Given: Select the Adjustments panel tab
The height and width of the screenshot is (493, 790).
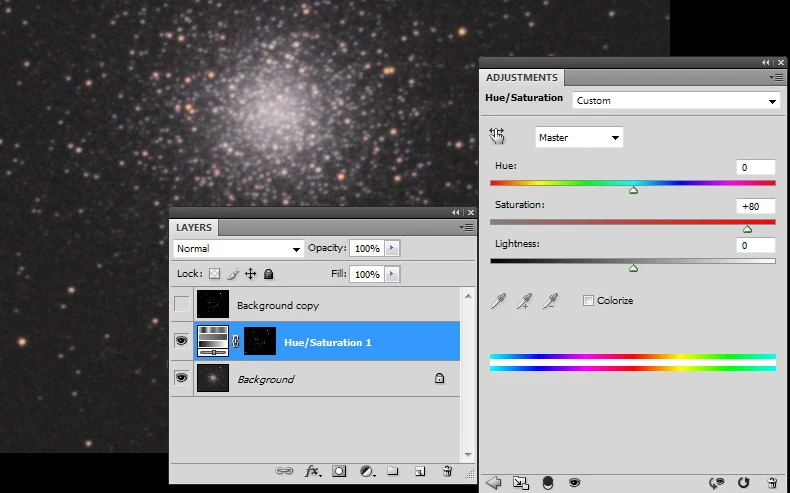Looking at the screenshot, I should coord(521,77).
